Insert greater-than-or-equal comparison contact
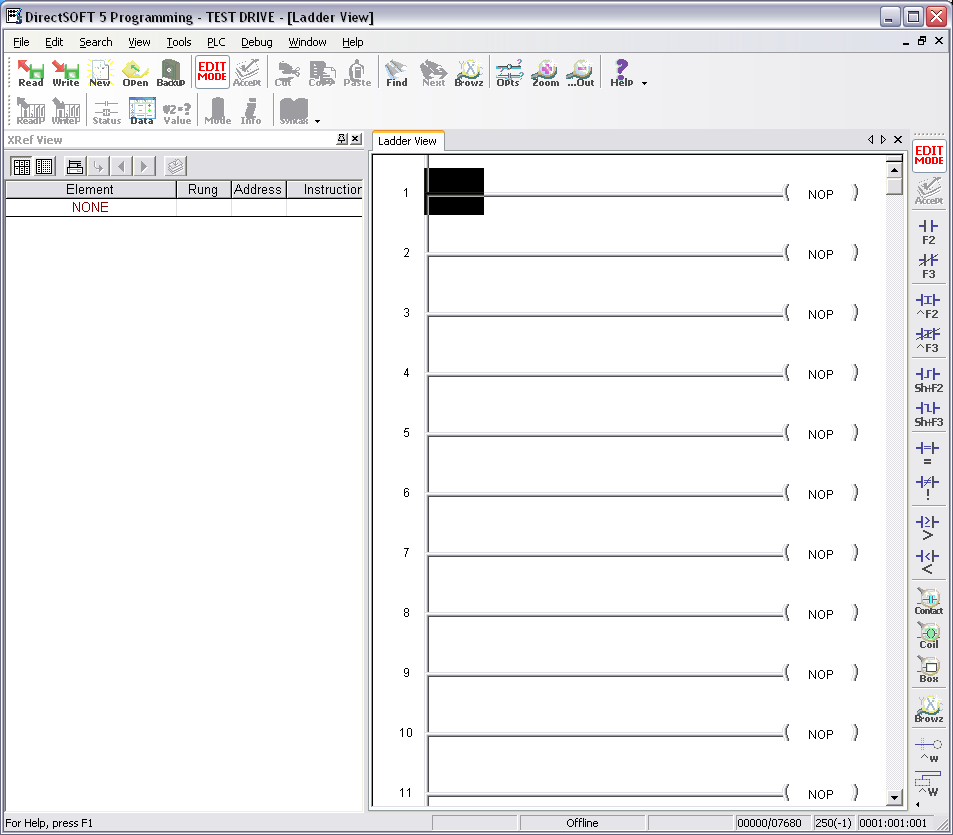 [x=928, y=527]
